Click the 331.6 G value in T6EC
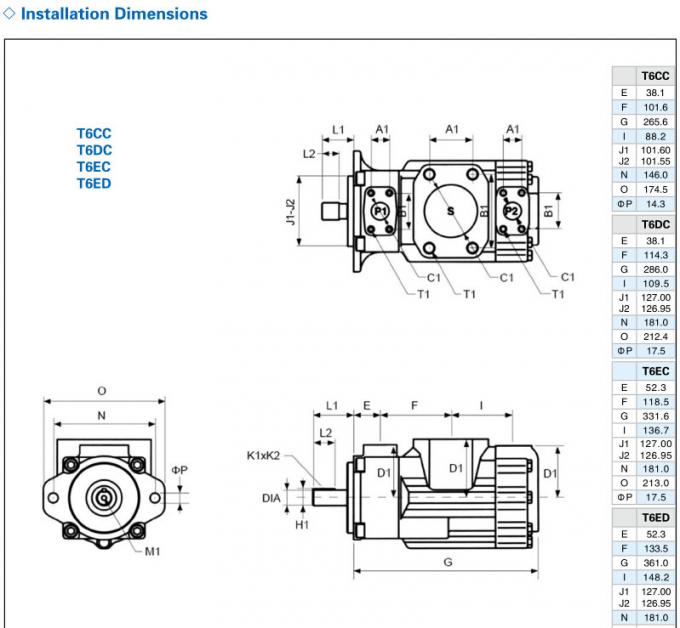The width and height of the screenshot is (680, 628). tap(655, 416)
